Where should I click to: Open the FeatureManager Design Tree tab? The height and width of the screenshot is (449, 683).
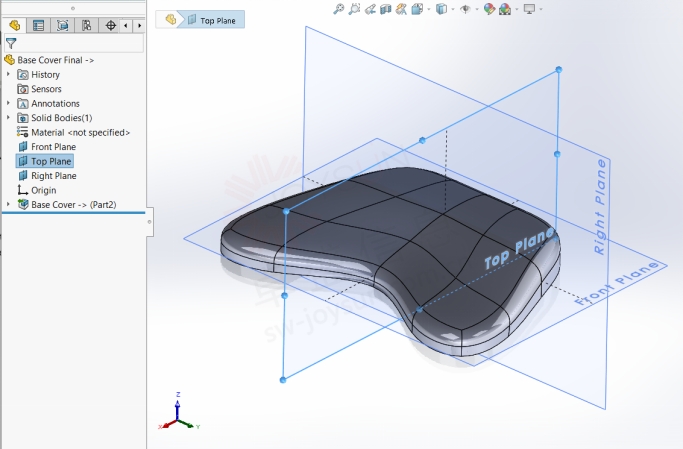click(x=14, y=26)
